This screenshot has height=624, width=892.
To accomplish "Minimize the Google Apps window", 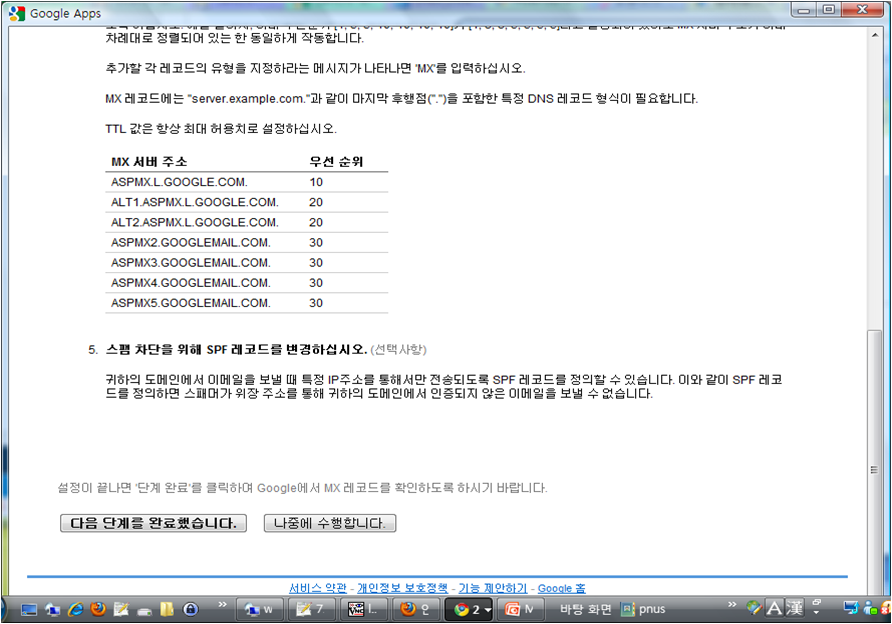I will coord(804,10).
